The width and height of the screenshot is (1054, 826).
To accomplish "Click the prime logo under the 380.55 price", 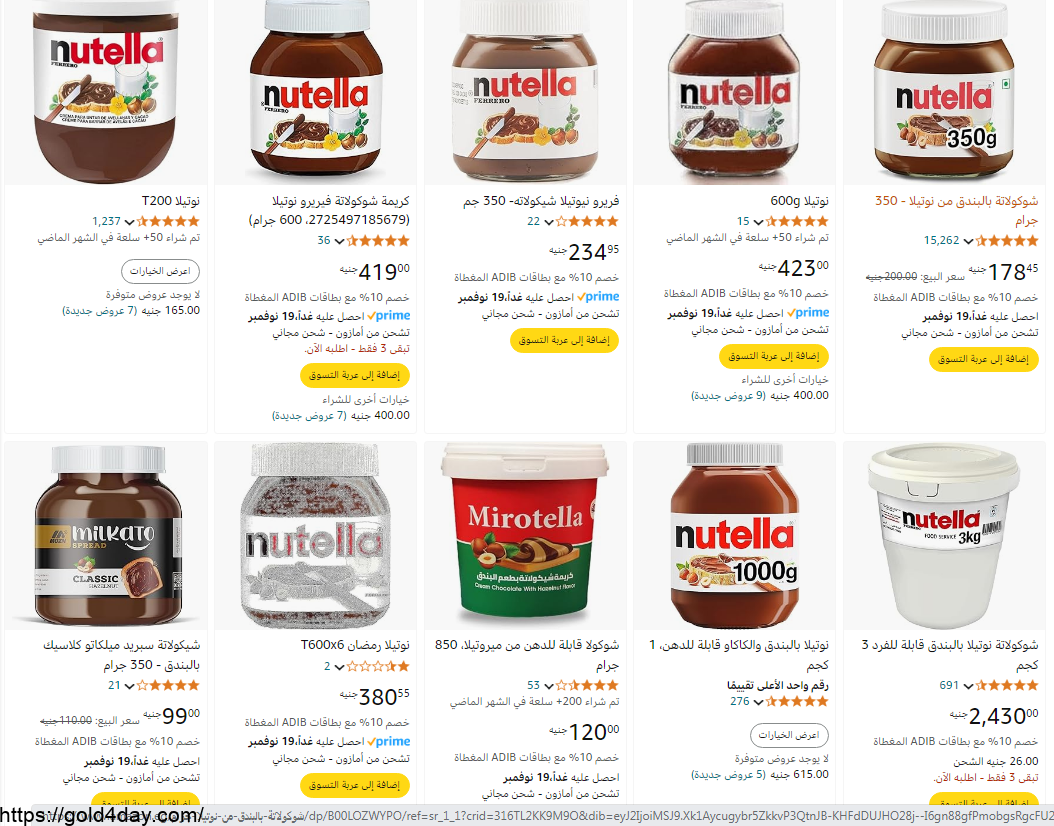I will (389, 741).
